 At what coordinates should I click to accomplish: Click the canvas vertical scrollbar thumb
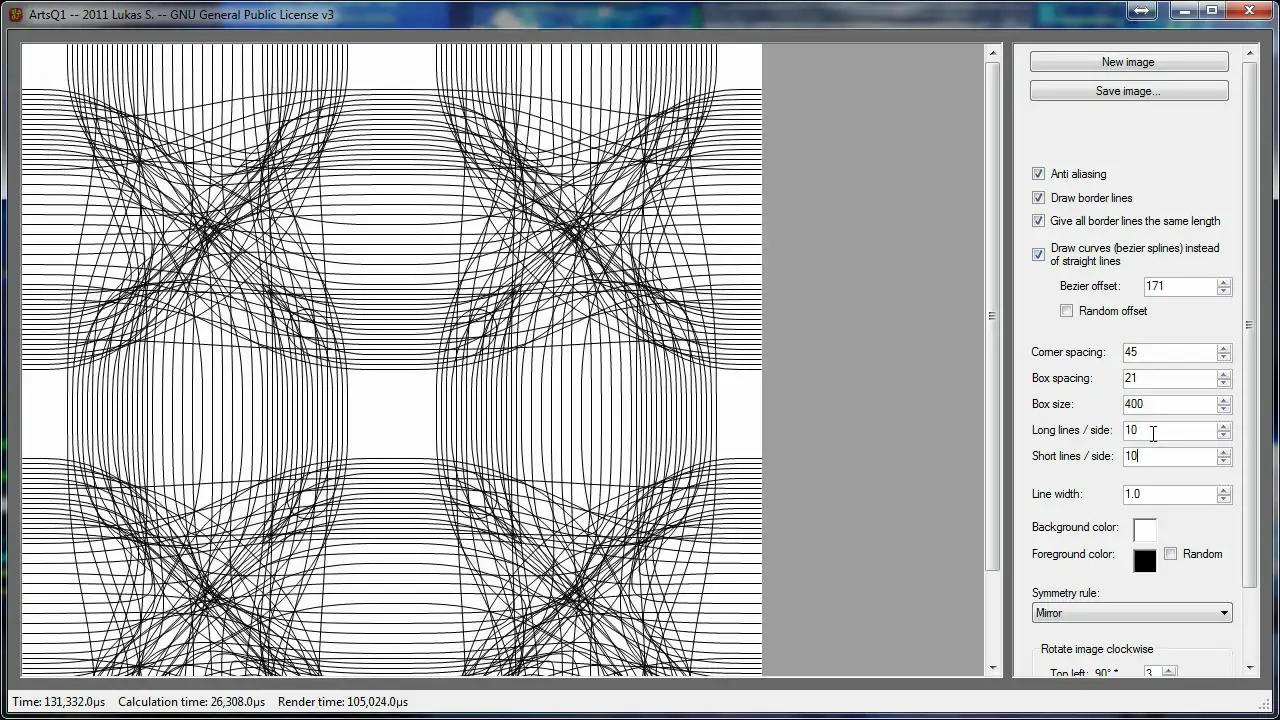point(993,316)
